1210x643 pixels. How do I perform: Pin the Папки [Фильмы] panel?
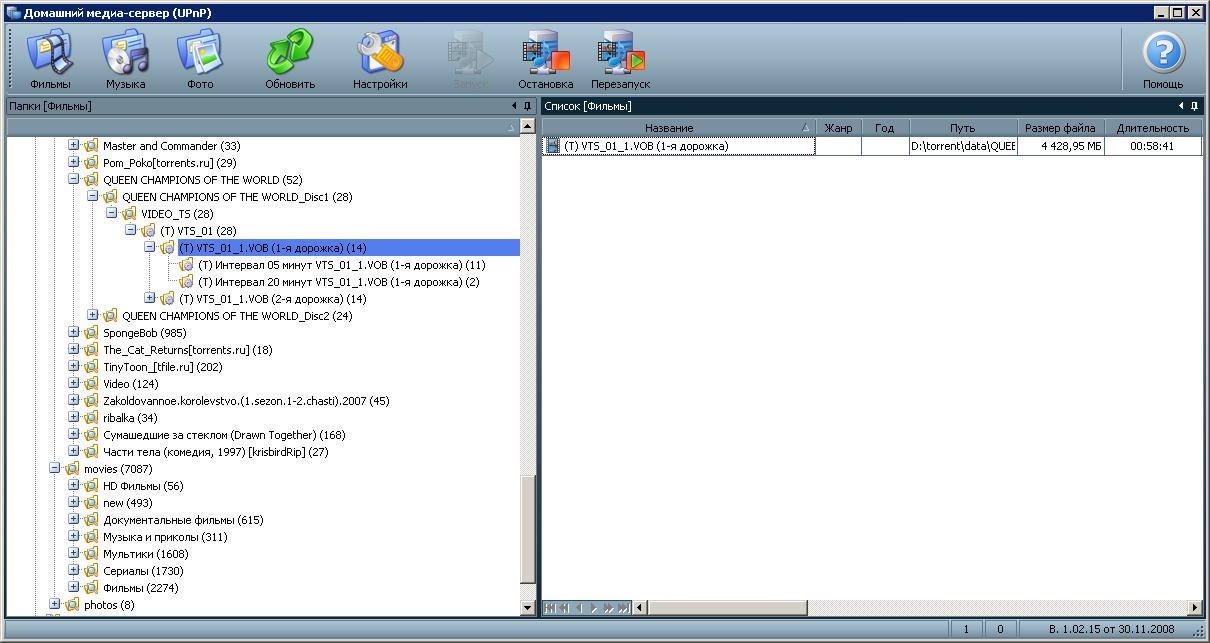[527, 106]
